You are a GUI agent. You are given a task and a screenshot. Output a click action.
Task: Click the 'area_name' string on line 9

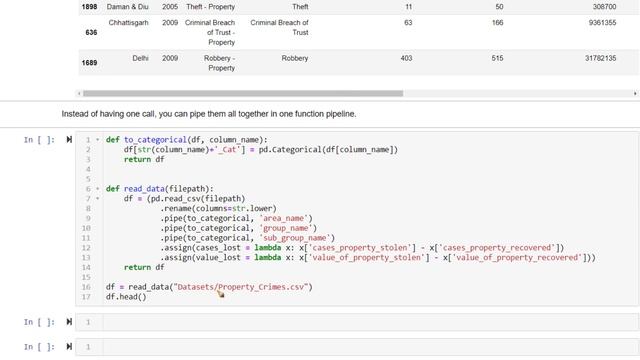coord(286,218)
